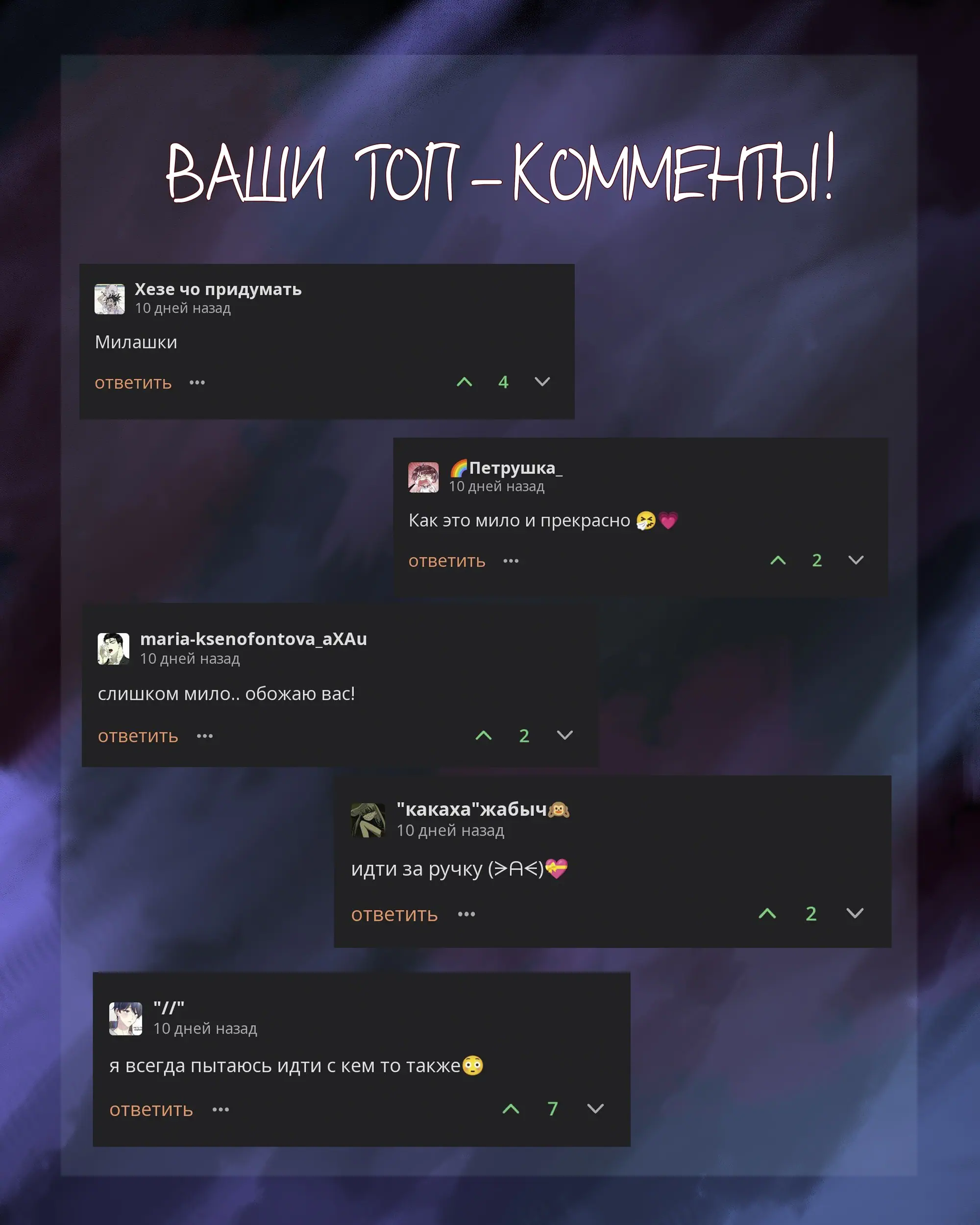Viewport: 980px width, 1225px height.
Task: Open Хезе чо придумать's avatar
Action: coord(110,299)
